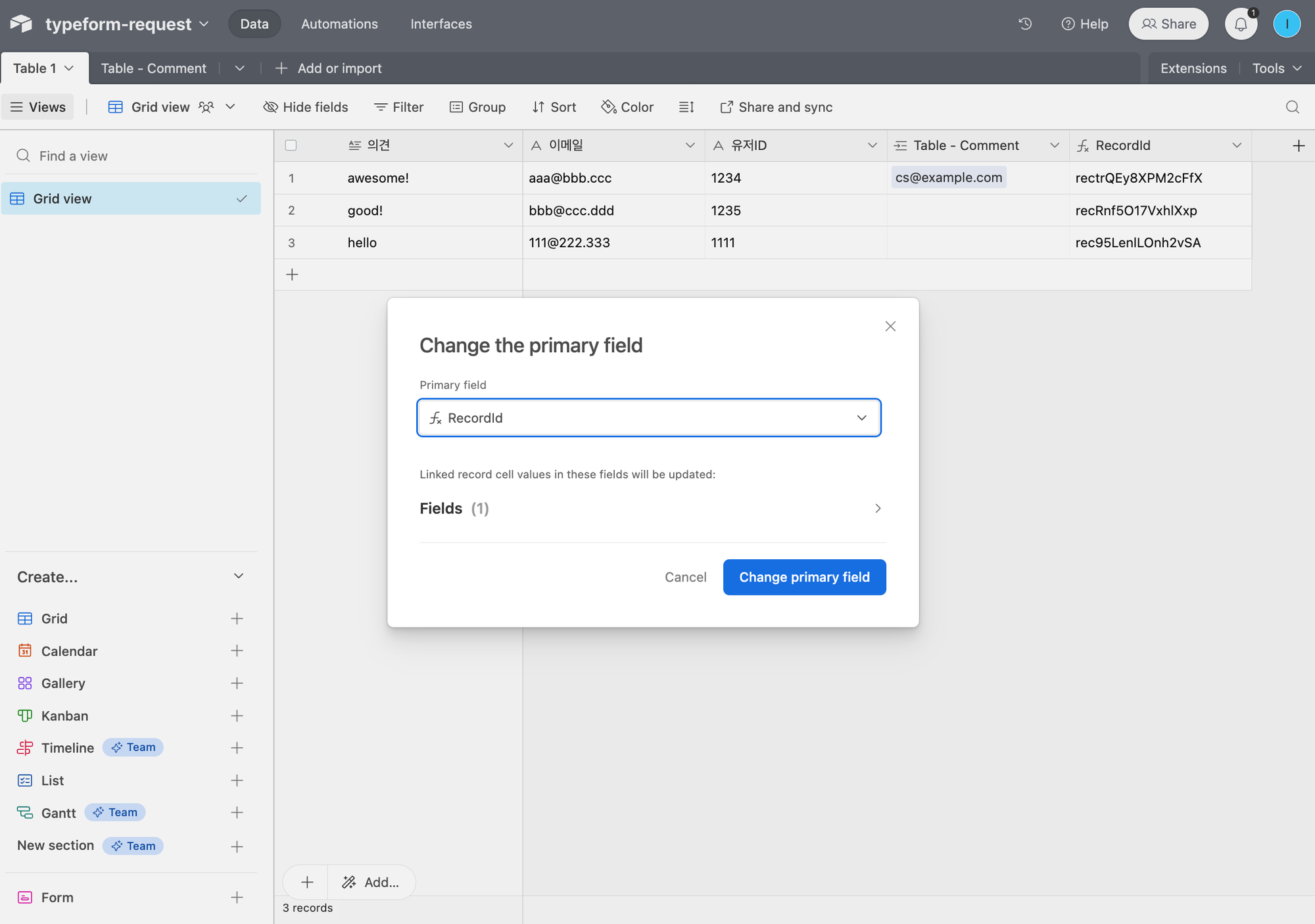This screenshot has width=1315, height=924.
Task: Open the base history icon
Action: (x=1025, y=24)
